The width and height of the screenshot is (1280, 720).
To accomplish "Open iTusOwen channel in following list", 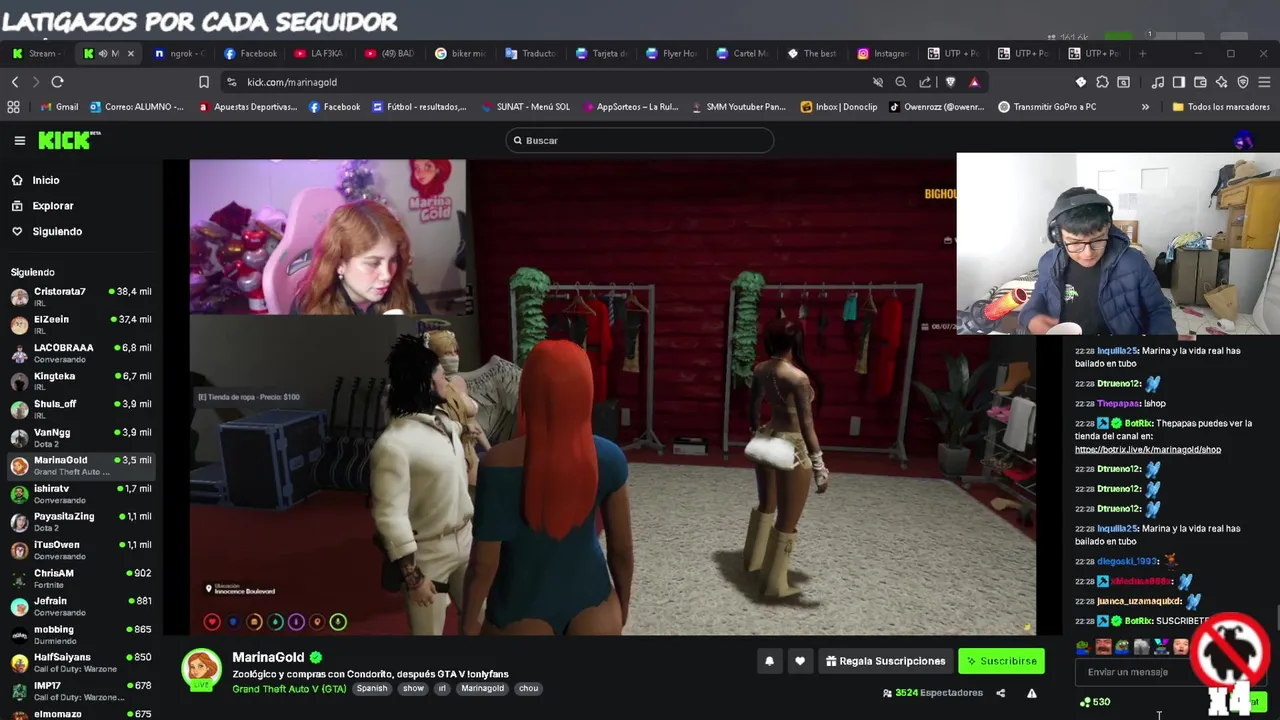I will coord(80,550).
